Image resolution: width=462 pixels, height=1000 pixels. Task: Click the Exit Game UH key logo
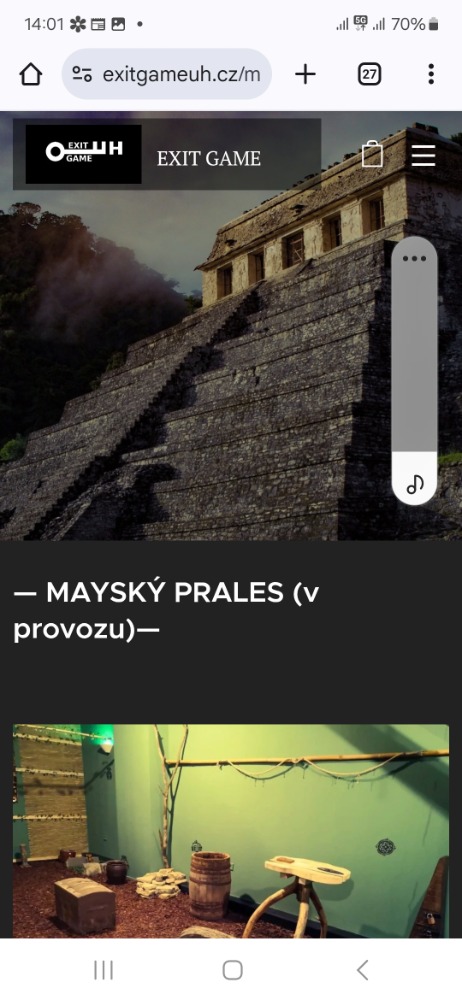coord(84,154)
